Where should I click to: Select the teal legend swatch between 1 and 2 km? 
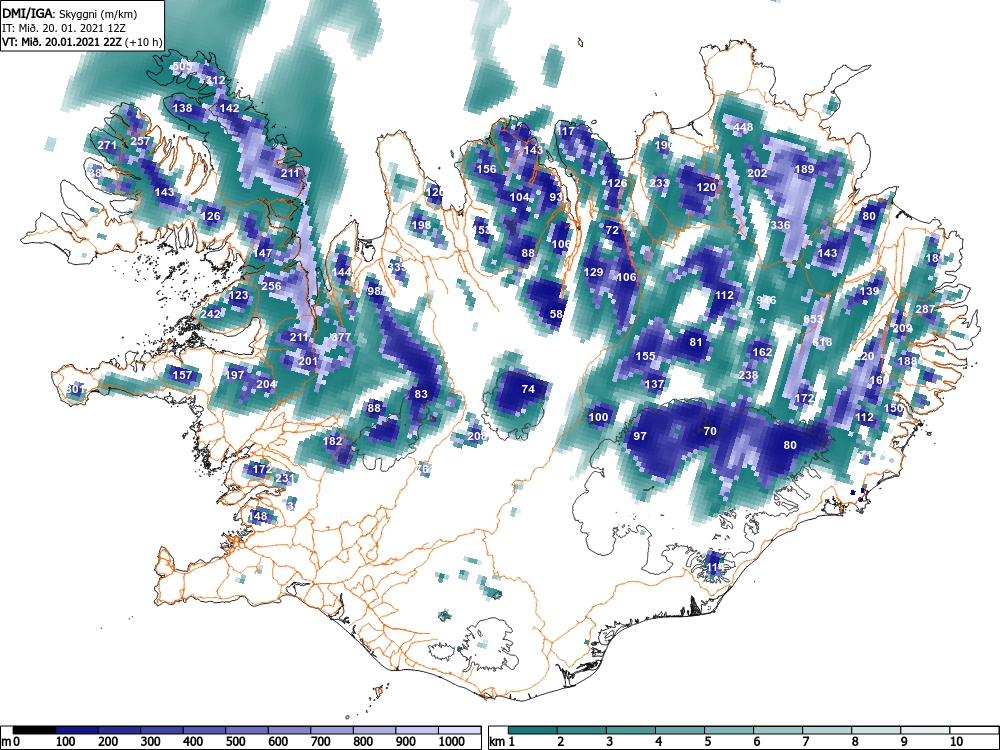tap(533, 730)
